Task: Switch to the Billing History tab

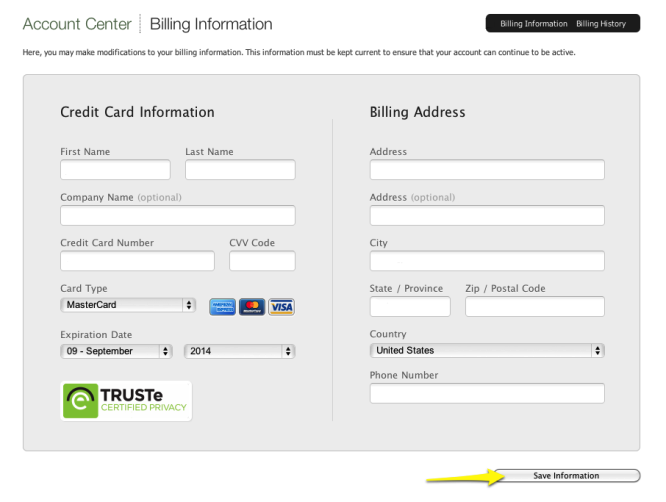Action: pyautogui.click(x=601, y=23)
